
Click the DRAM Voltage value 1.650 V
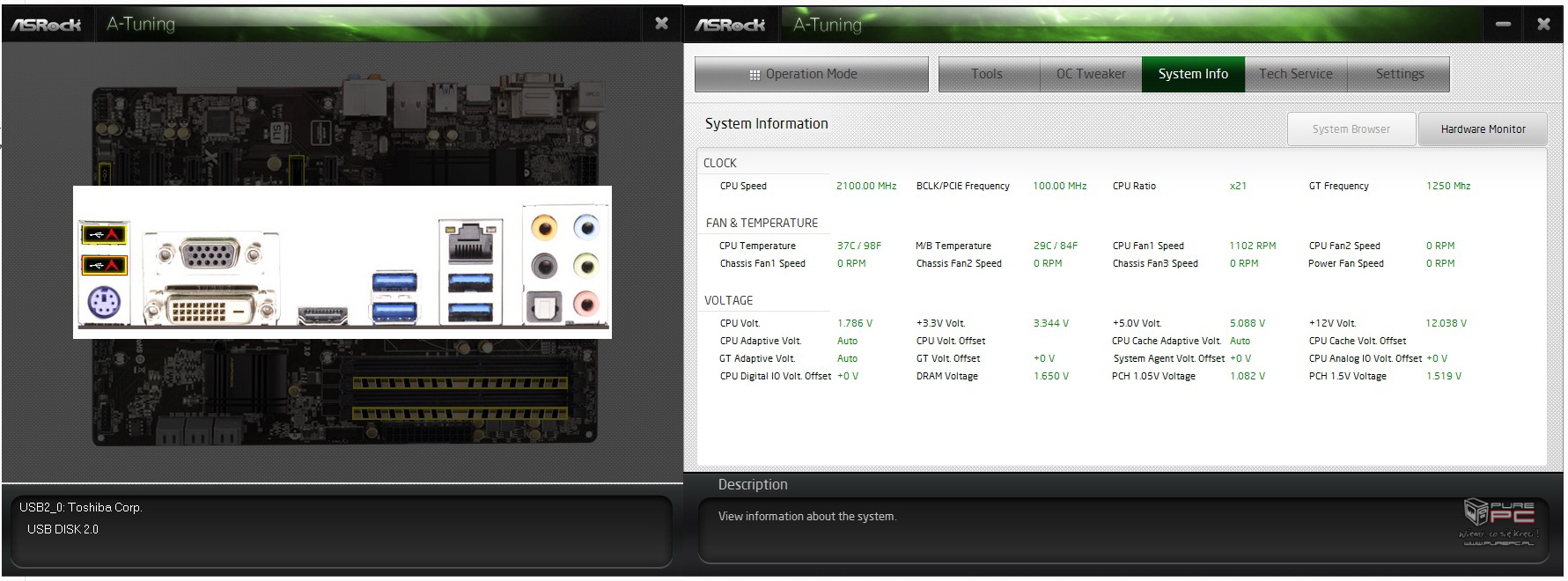coord(1051,376)
